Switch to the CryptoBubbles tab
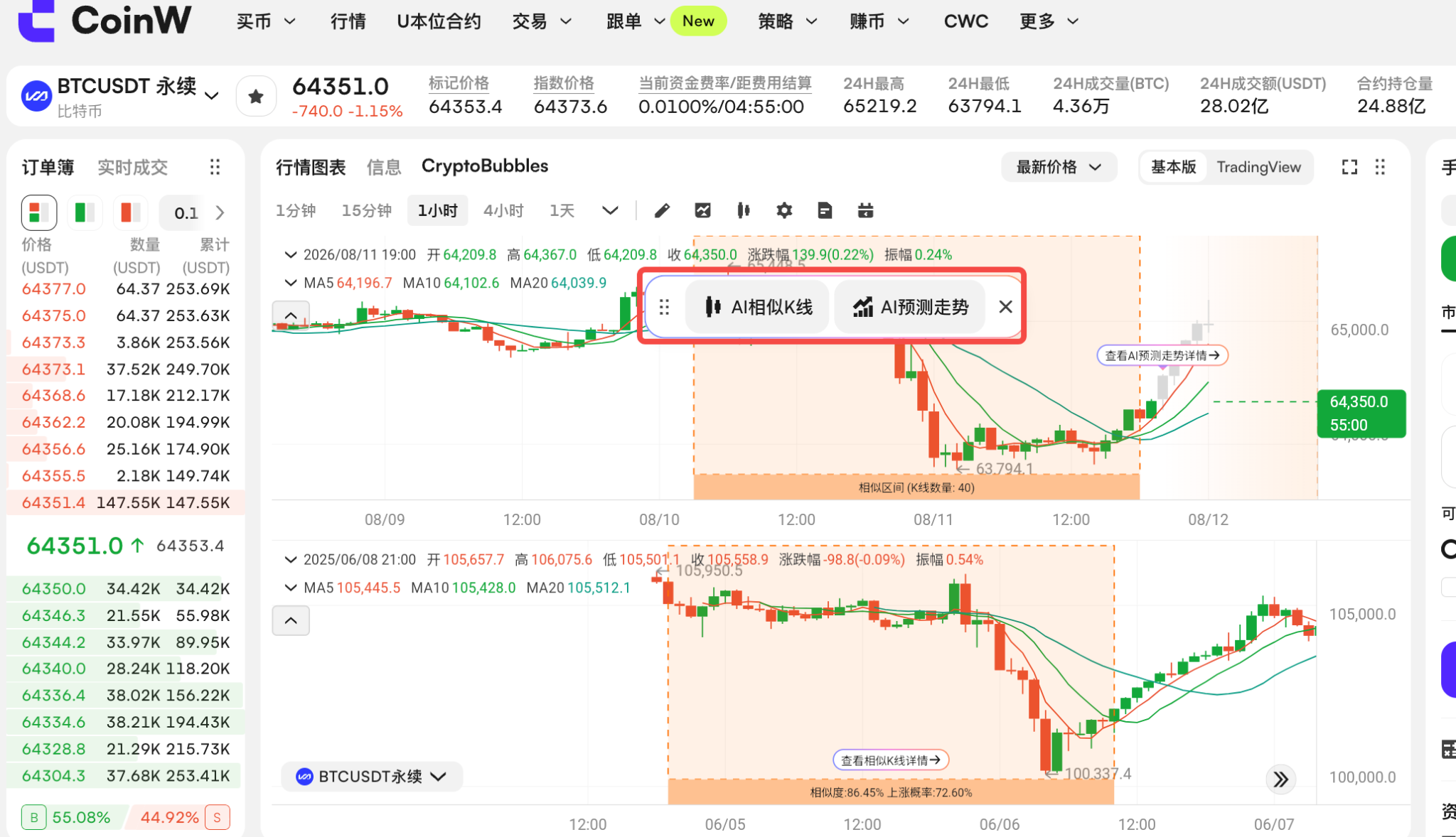Image resolution: width=1456 pixels, height=837 pixels. (x=485, y=166)
